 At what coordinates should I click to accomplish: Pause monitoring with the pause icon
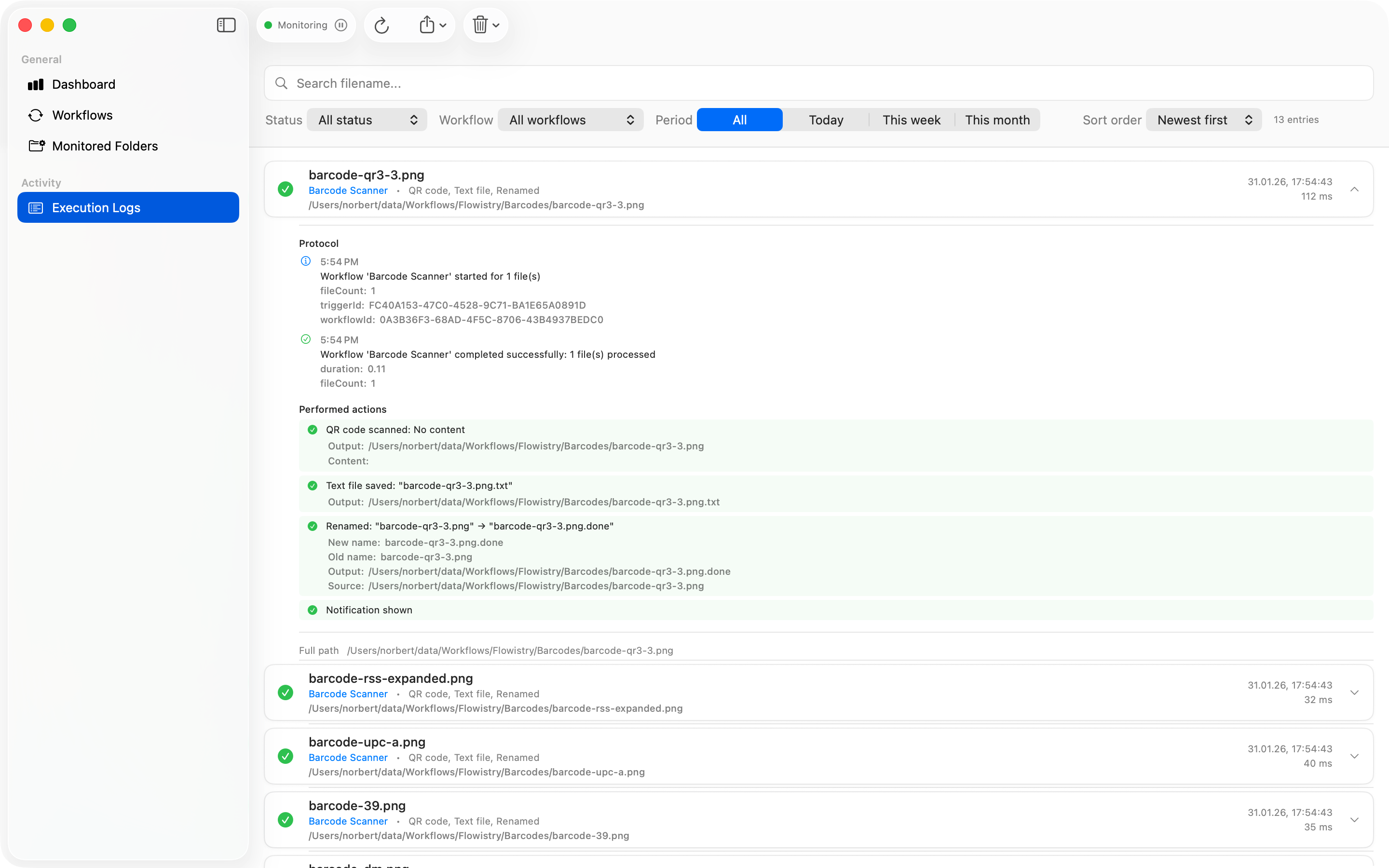pos(341,25)
